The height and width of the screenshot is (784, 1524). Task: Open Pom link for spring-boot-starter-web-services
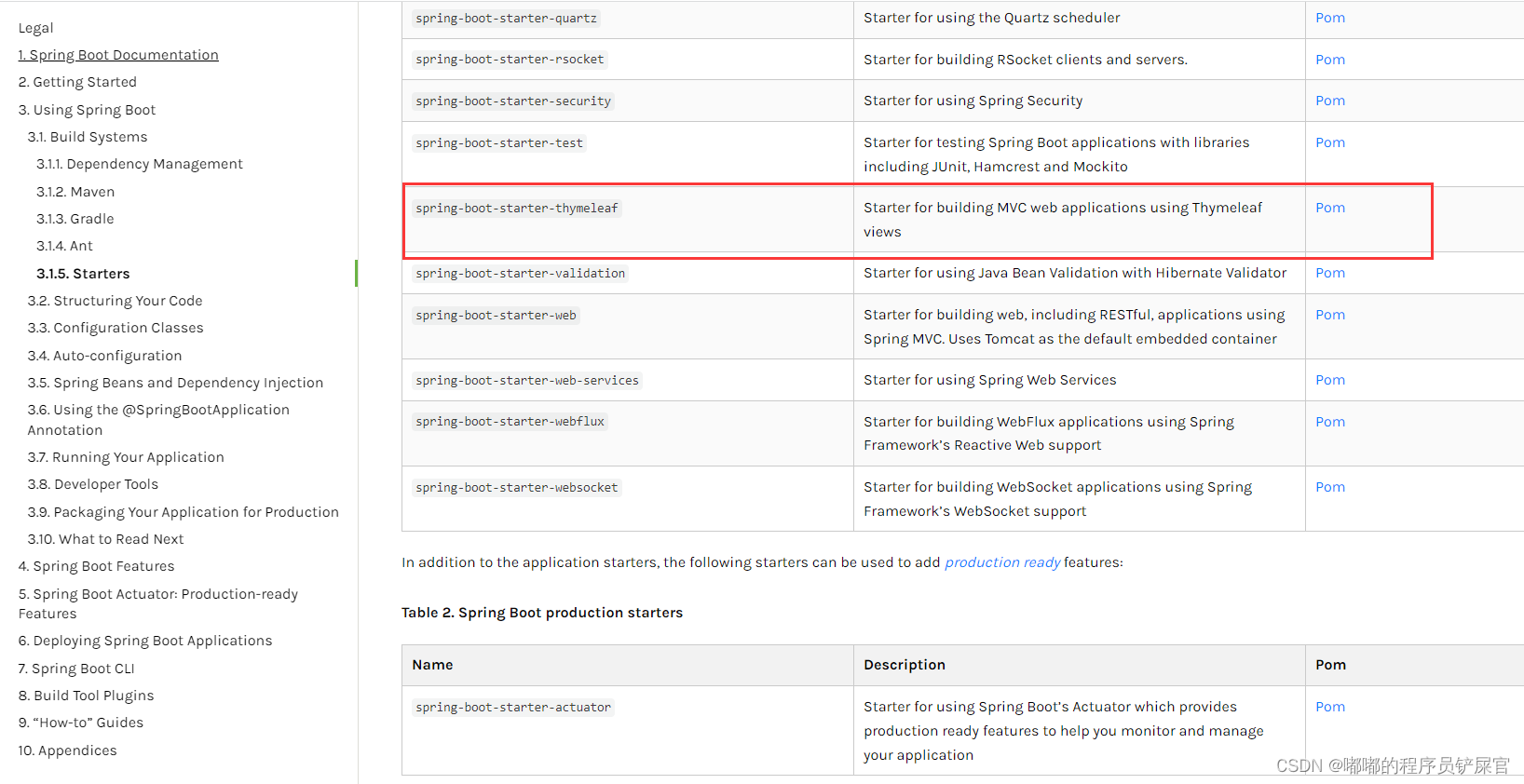click(1330, 380)
